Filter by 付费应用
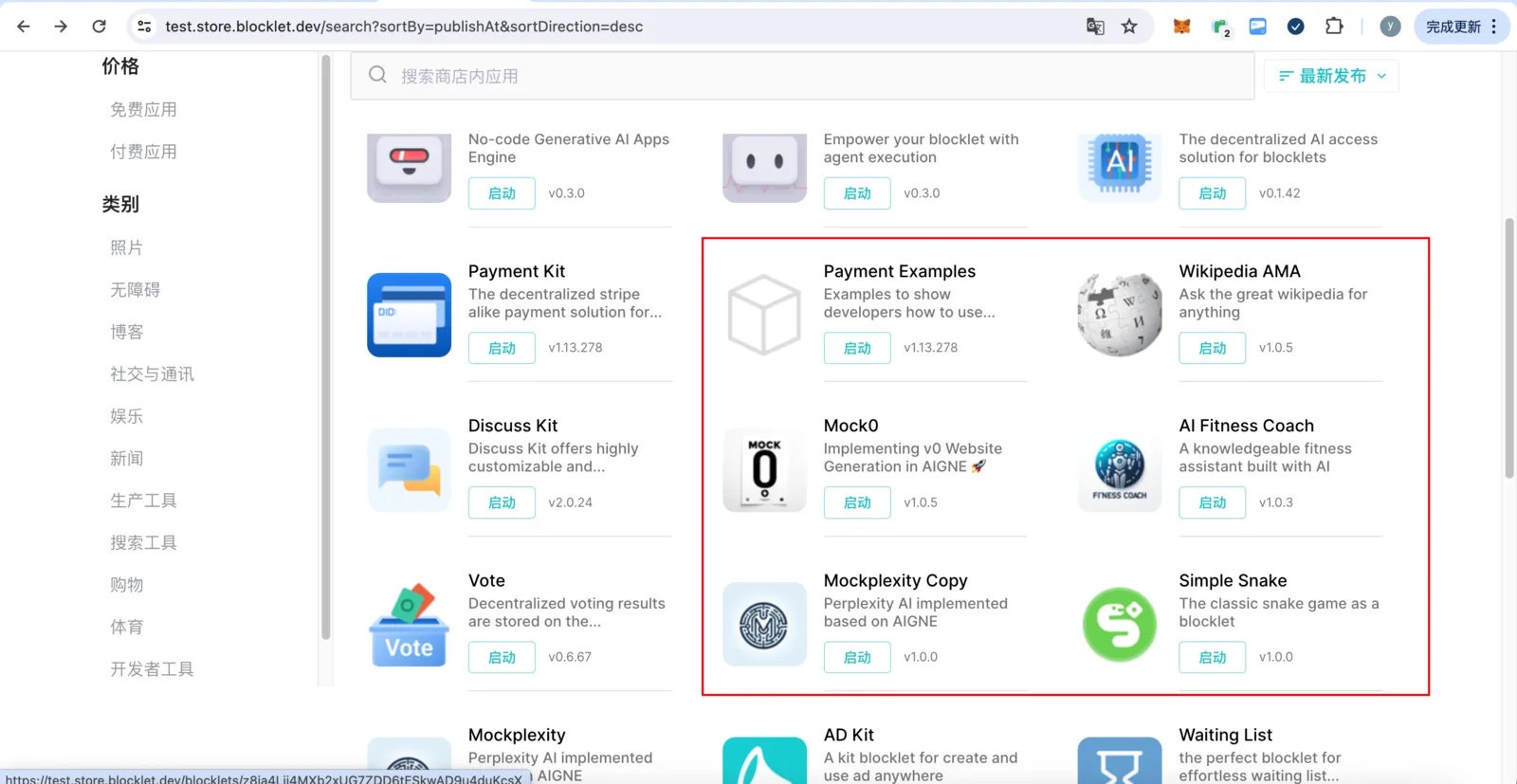The width and height of the screenshot is (1517, 784). pos(143,152)
